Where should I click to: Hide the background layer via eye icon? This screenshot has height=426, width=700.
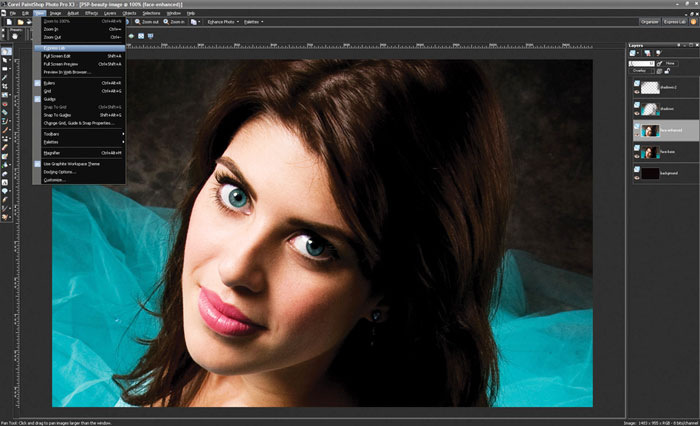pyautogui.click(x=637, y=177)
